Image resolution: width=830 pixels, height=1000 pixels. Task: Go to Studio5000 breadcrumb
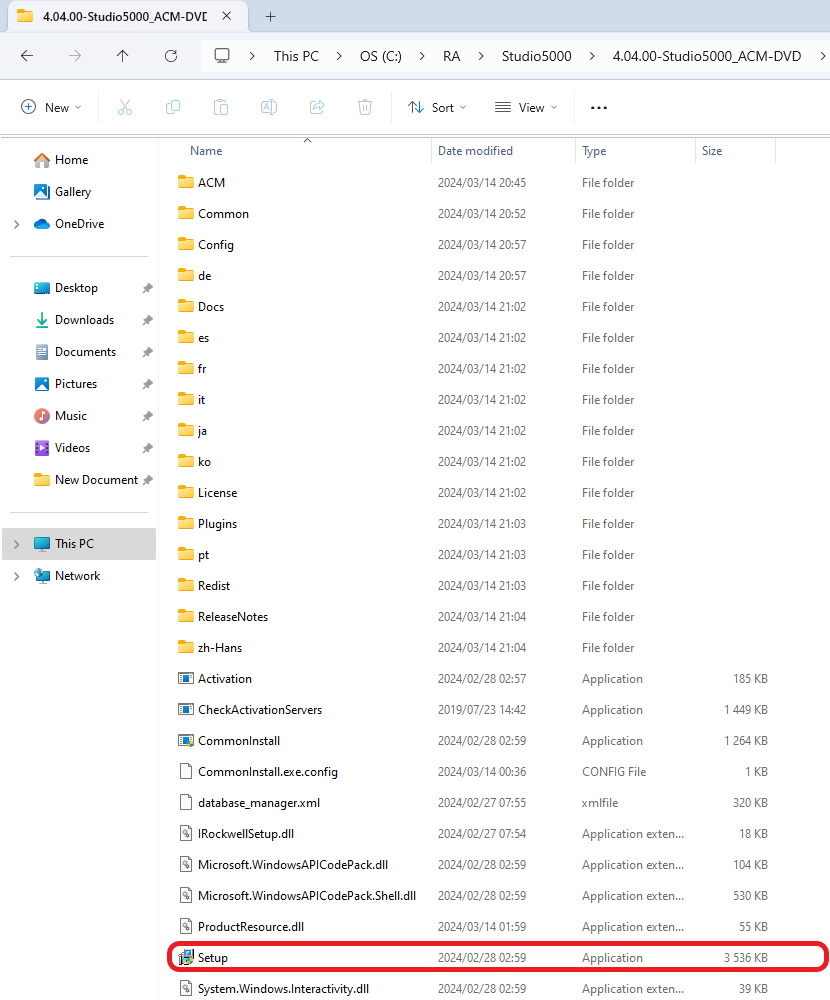tap(537, 56)
